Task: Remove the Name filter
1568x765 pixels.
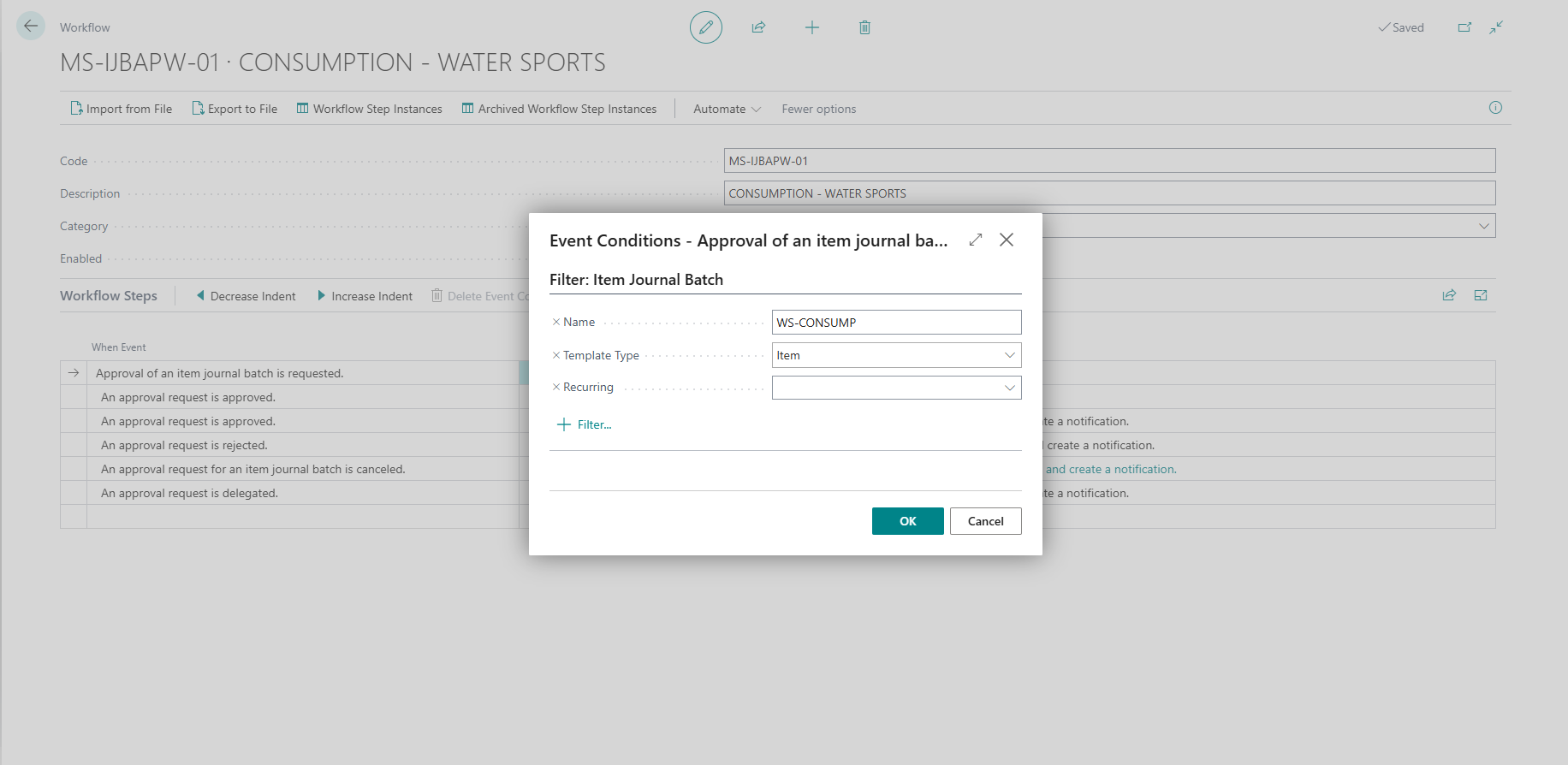Action: tap(556, 322)
